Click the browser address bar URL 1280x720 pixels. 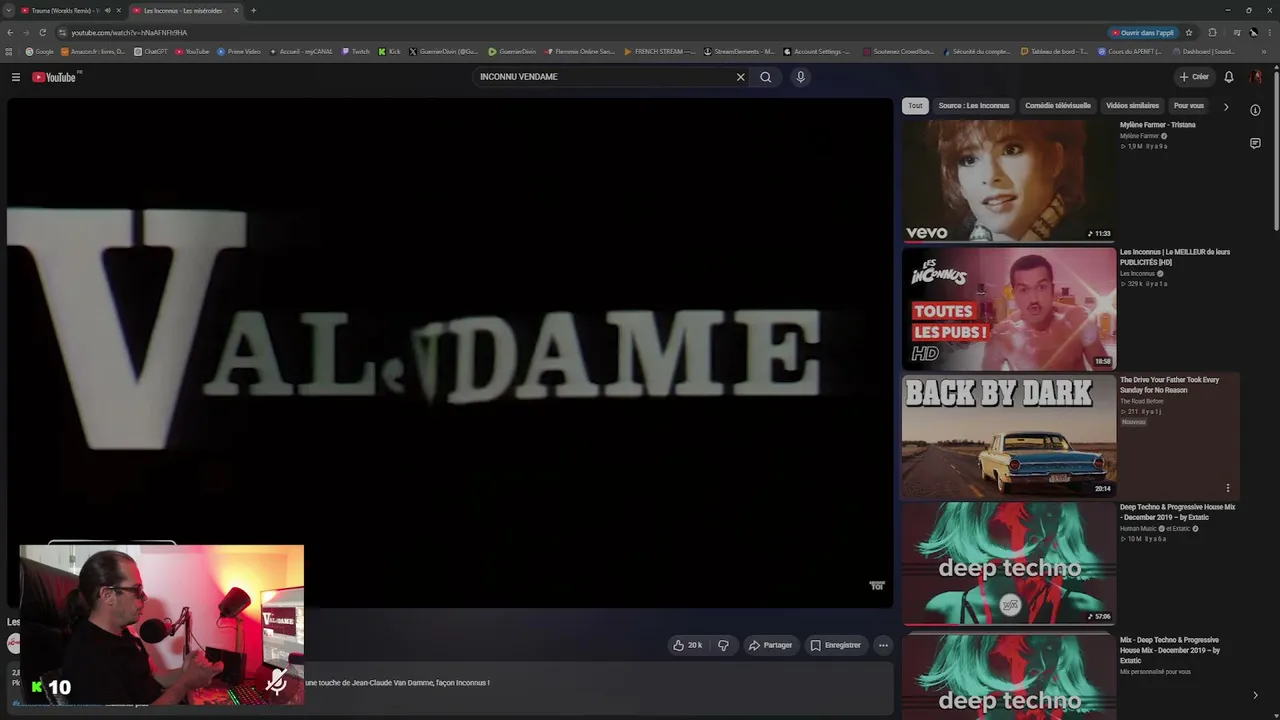(129, 33)
